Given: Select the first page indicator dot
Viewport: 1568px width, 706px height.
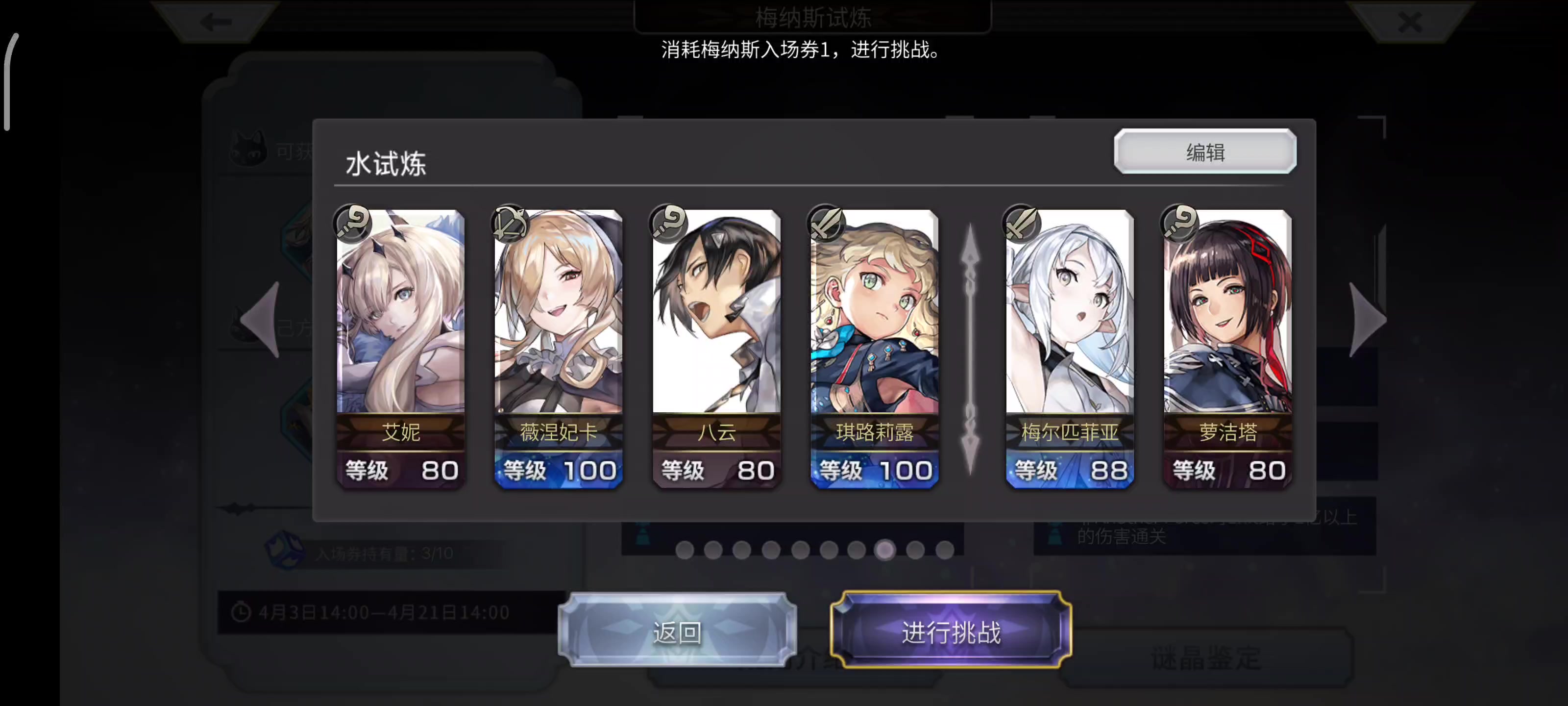Looking at the screenshot, I should (x=685, y=550).
